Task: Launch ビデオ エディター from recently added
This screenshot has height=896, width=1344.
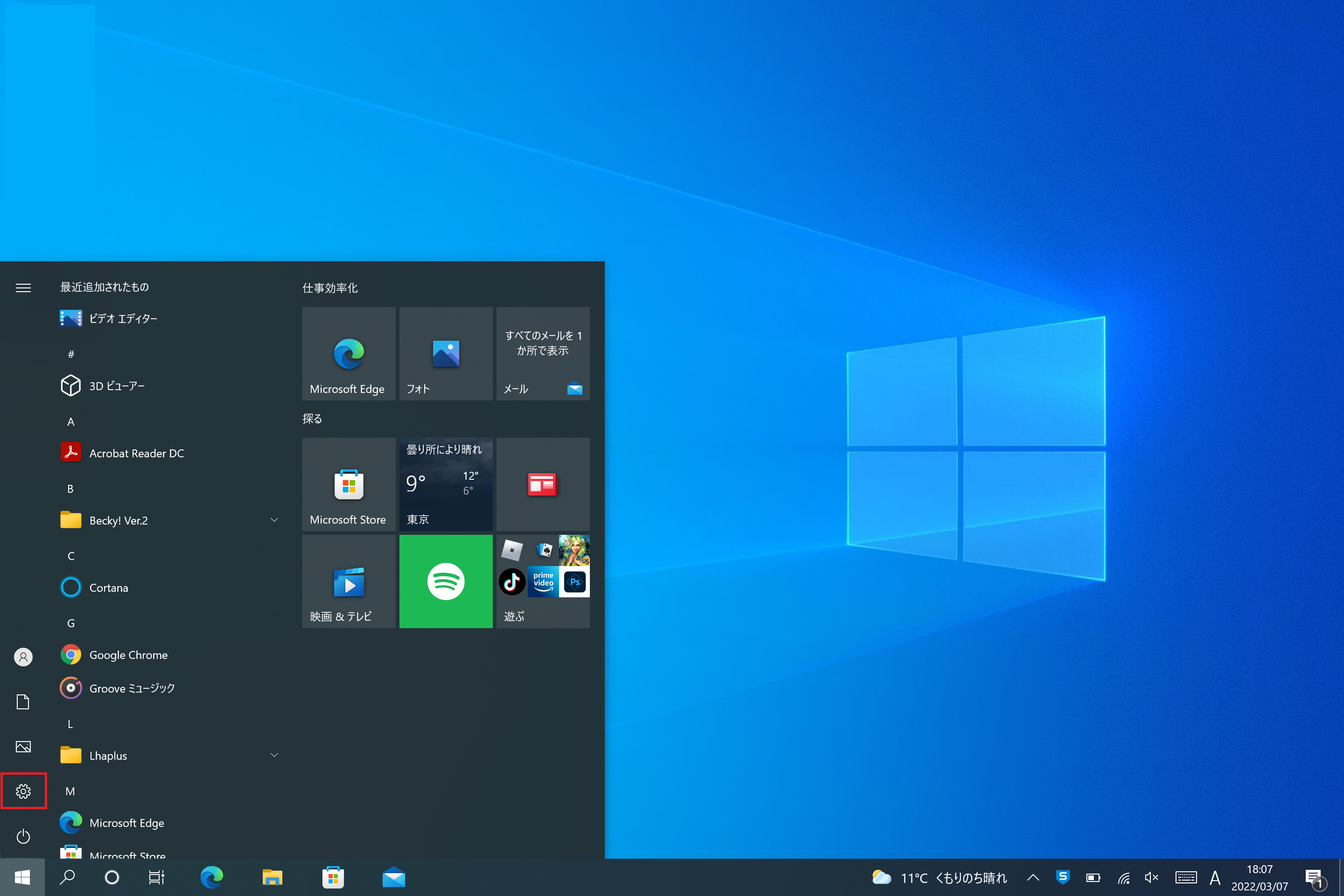Action: [x=171, y=318]
